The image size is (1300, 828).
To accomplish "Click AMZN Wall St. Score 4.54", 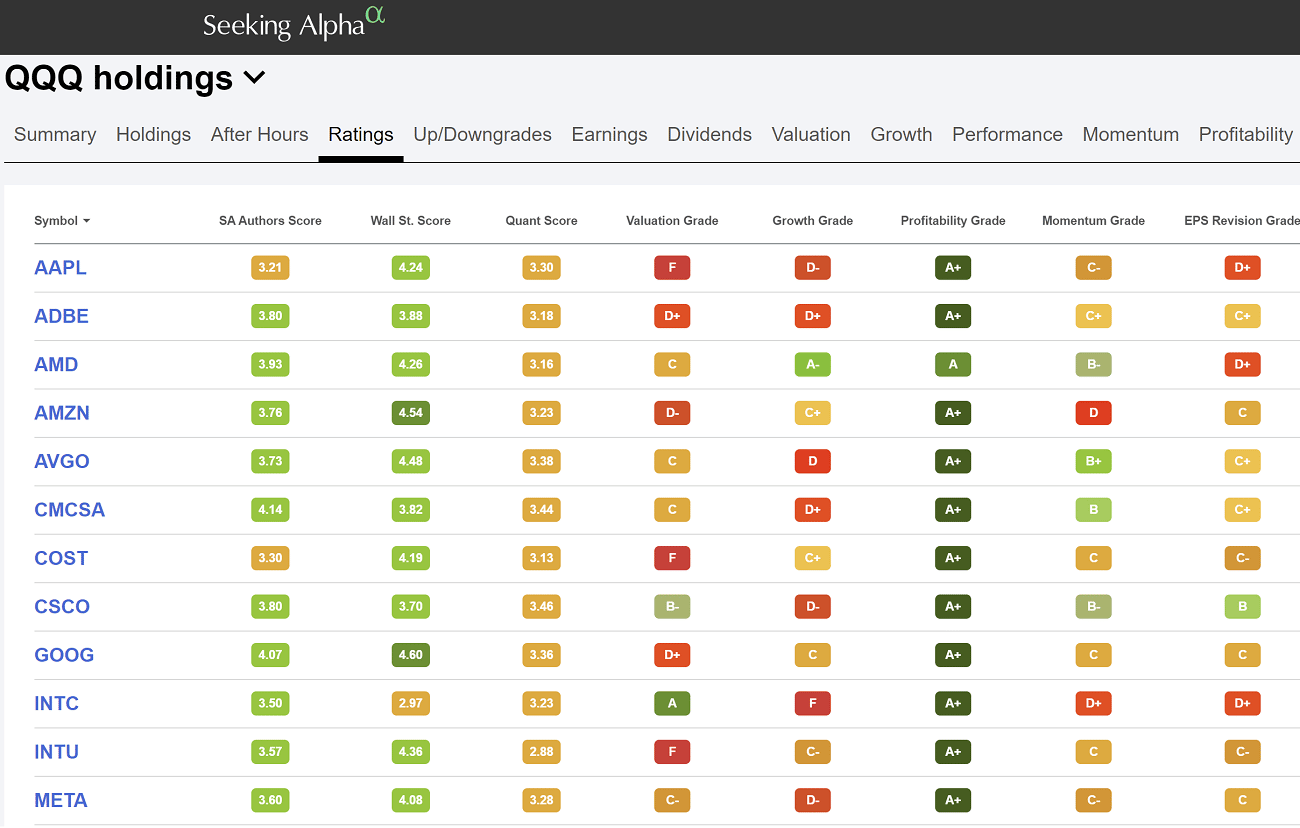I will pyautogui.click(x=411, y=413).
